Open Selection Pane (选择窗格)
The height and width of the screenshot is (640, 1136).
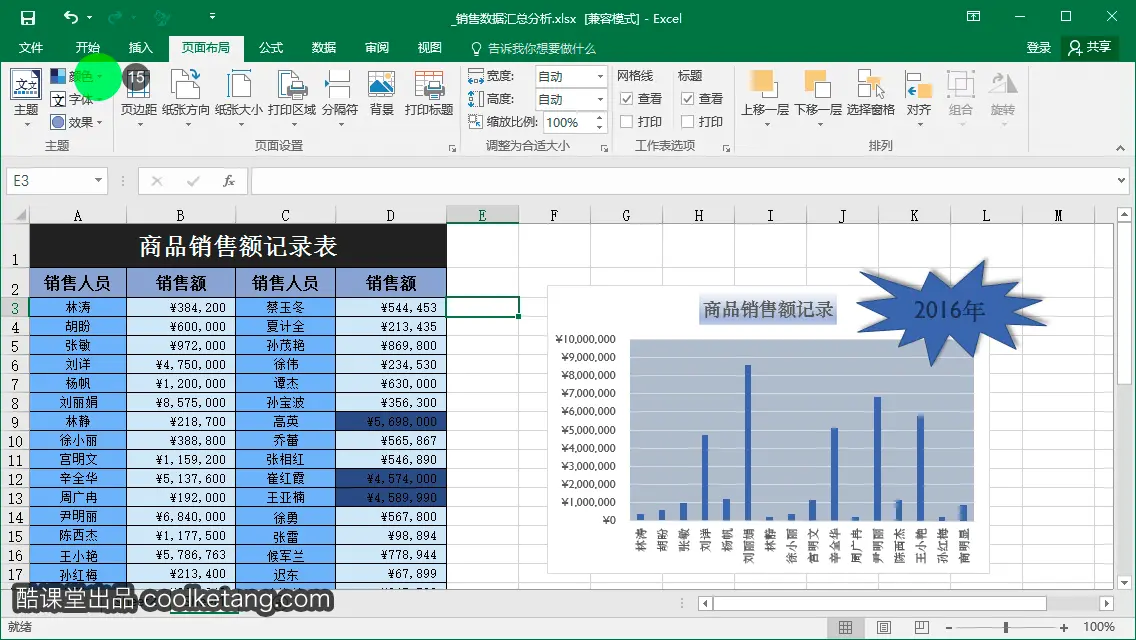[x=871, y=94]
